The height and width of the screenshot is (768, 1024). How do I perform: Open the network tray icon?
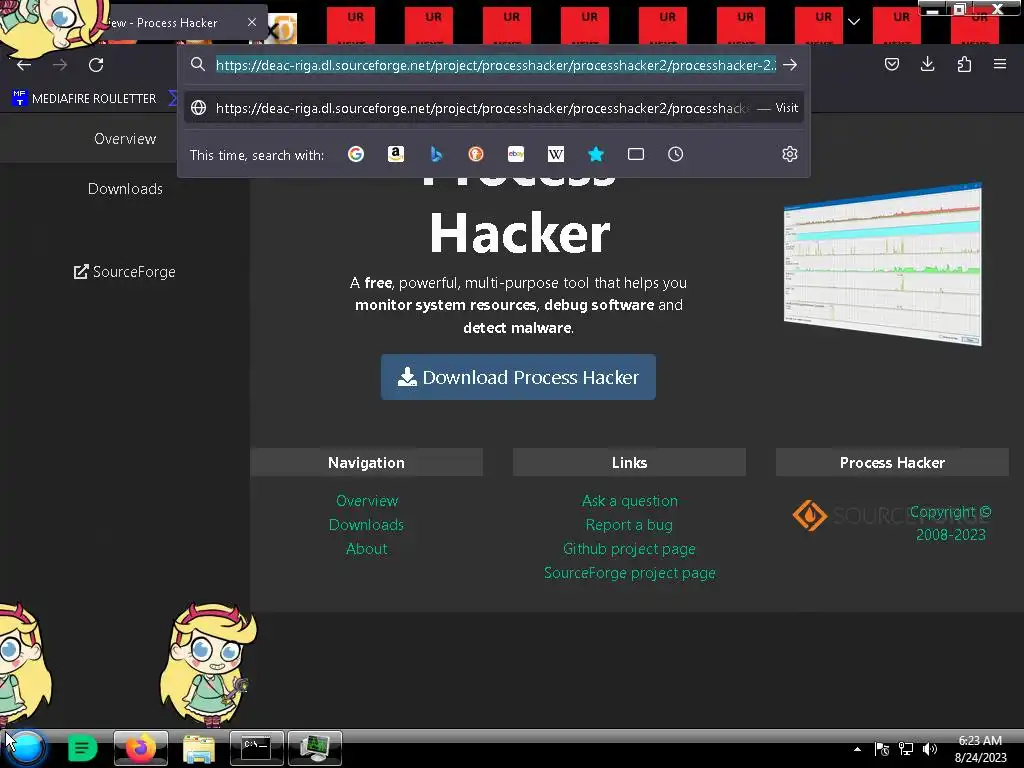906,749
